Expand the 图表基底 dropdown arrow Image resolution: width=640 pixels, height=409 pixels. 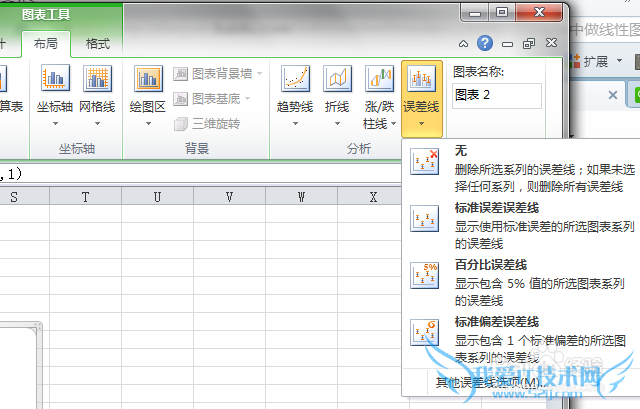click(247, 99)
